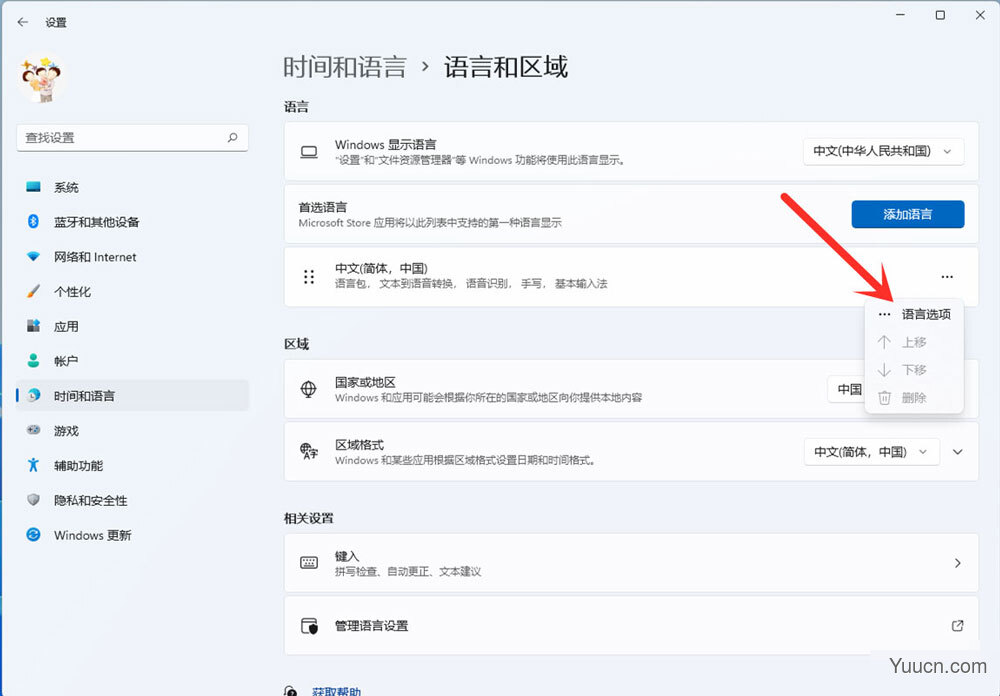Open 管理语言设置
The width and height of the screenshot is (1000, 696).
click(x=631, y=625)
